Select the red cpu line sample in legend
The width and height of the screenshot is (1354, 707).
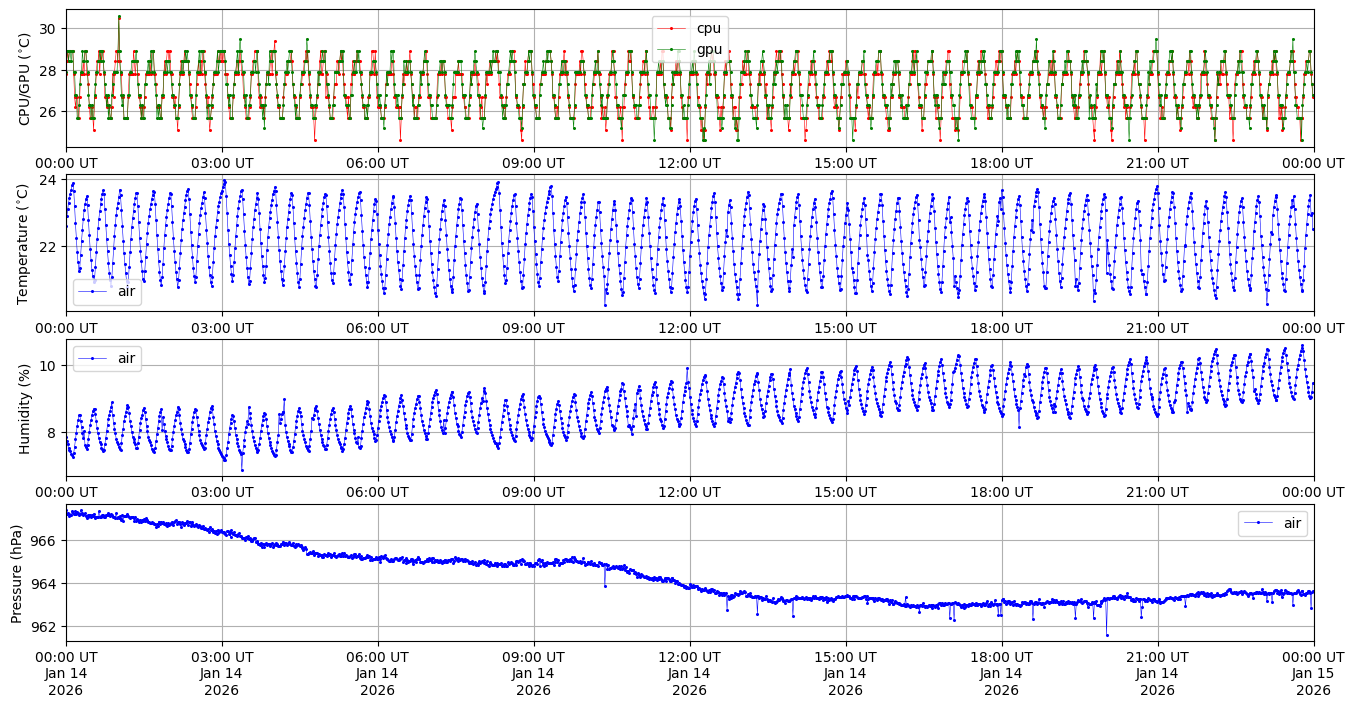click(672, 29)
